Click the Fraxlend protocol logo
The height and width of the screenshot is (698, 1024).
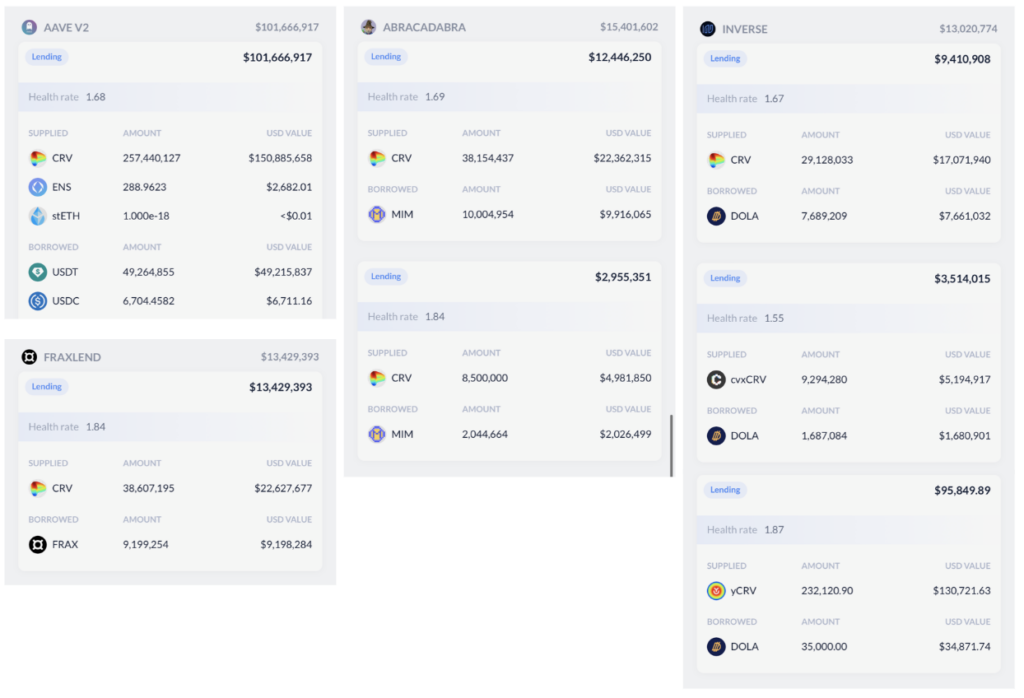[x=29, y=357]
